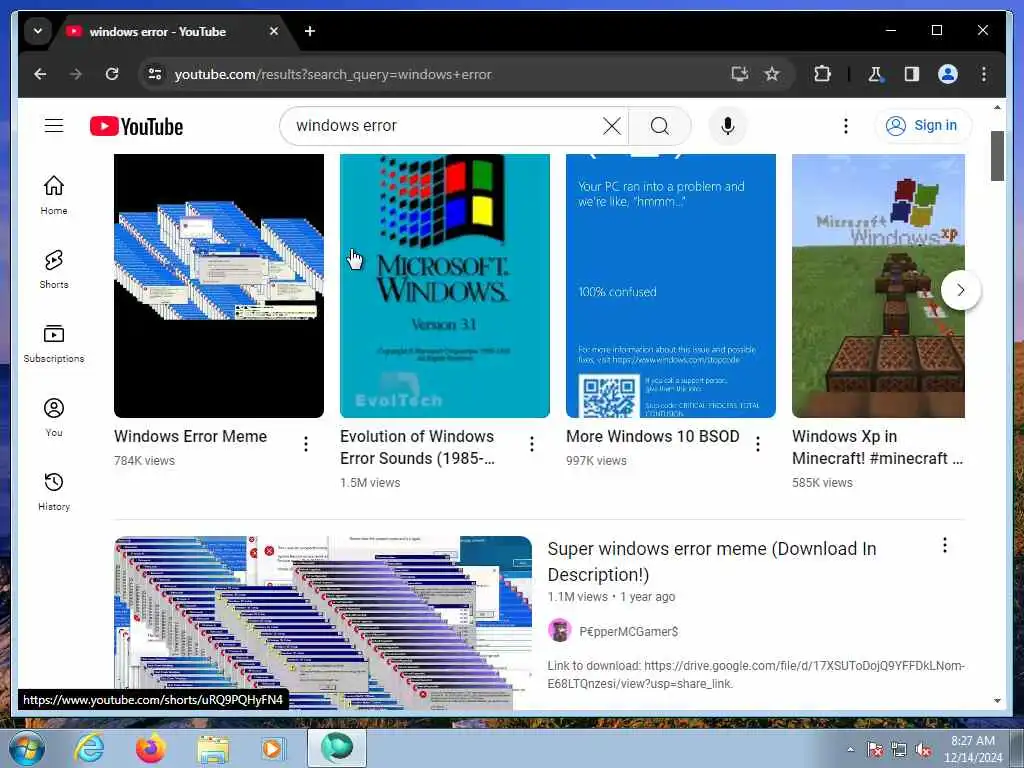Open Windows Explorer folder in taskbar
Screen dimensions: 1024x768
coord(213,749)
